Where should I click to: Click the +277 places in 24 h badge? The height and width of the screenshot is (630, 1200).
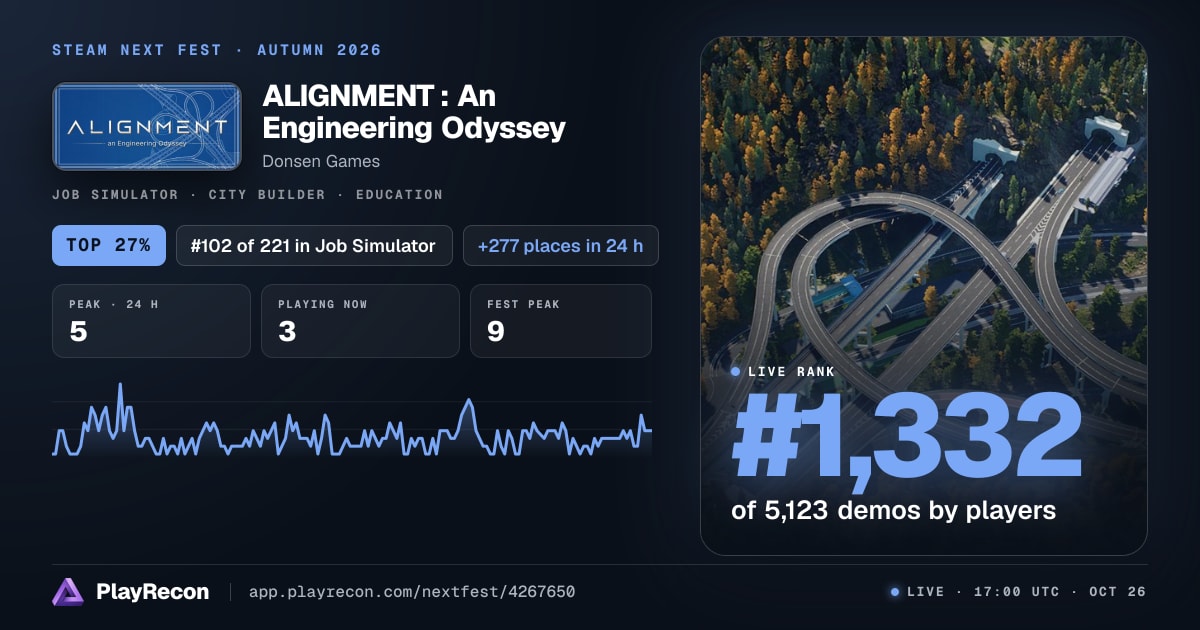click(561, 245)
